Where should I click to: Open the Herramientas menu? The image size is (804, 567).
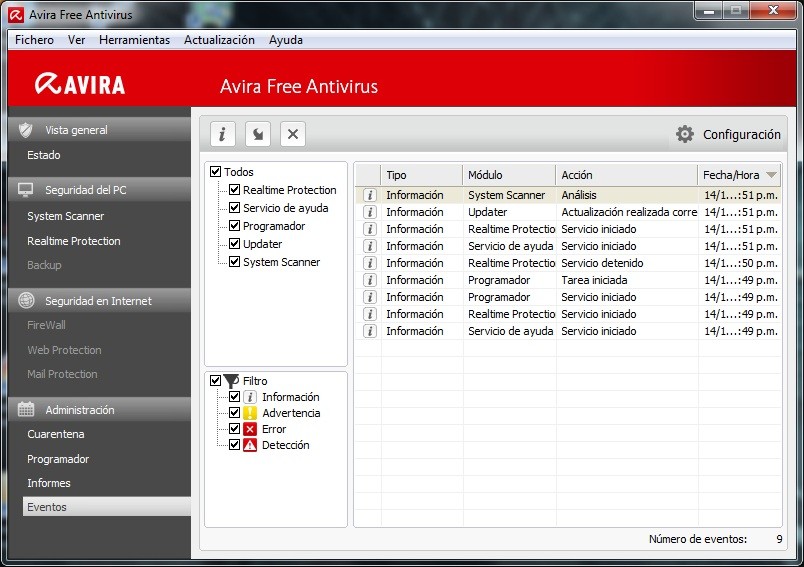coord(134,39)
